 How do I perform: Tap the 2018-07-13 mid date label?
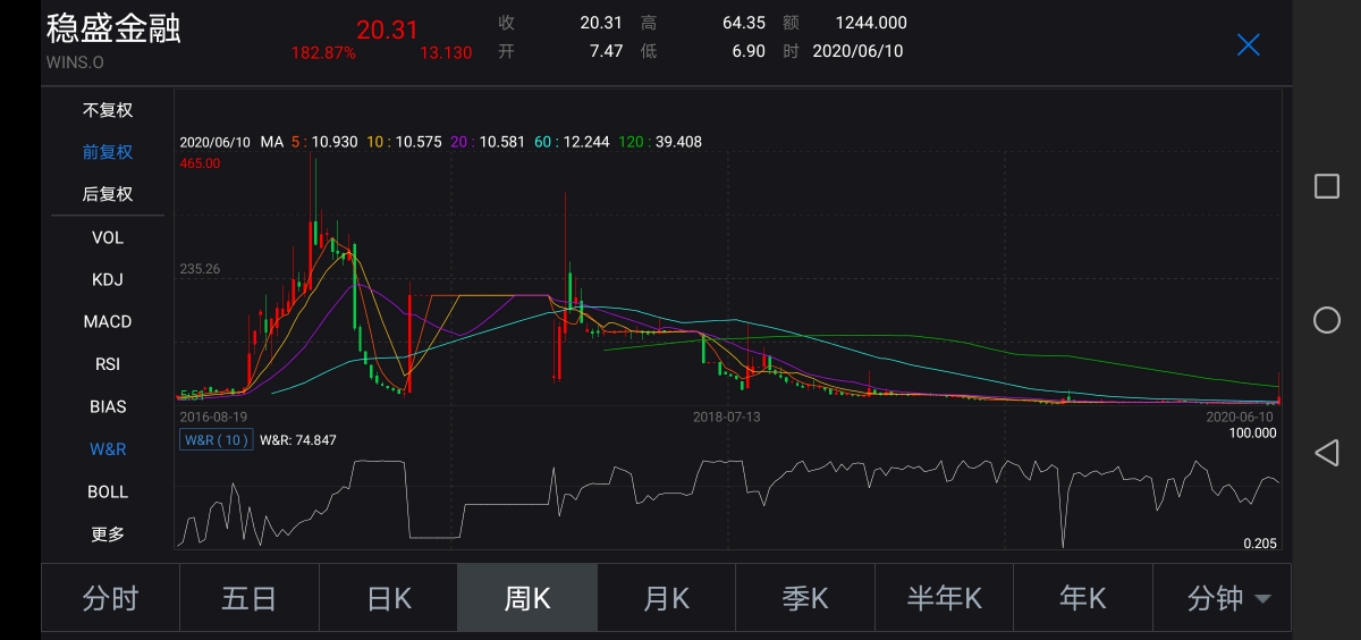click(x=727, y=416)
